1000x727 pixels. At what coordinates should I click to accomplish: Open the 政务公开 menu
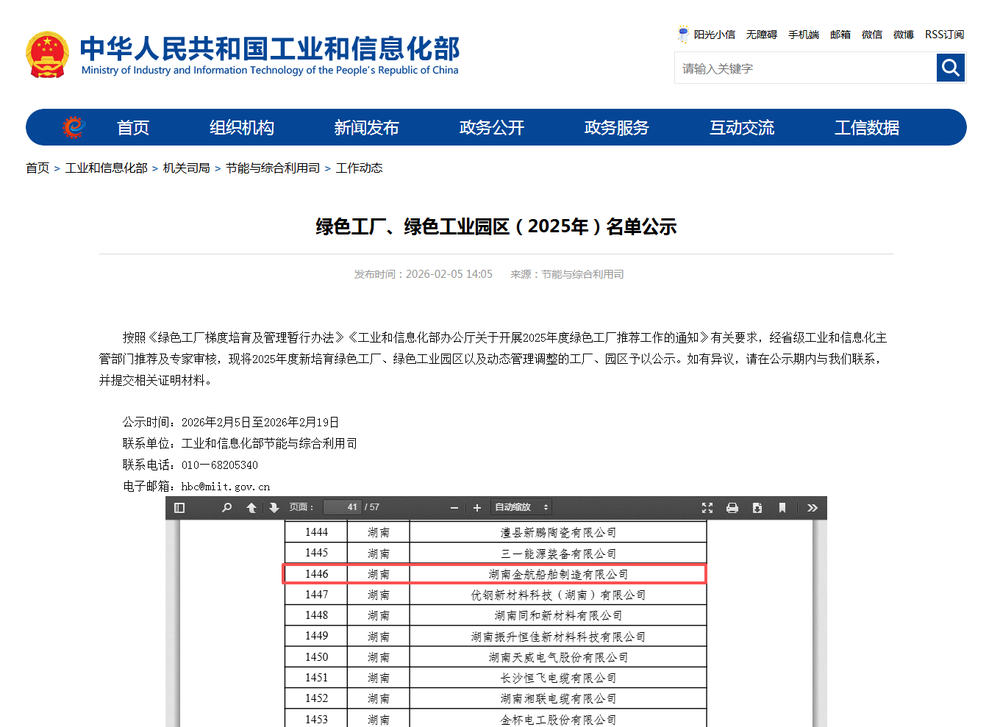pos(492,128)
